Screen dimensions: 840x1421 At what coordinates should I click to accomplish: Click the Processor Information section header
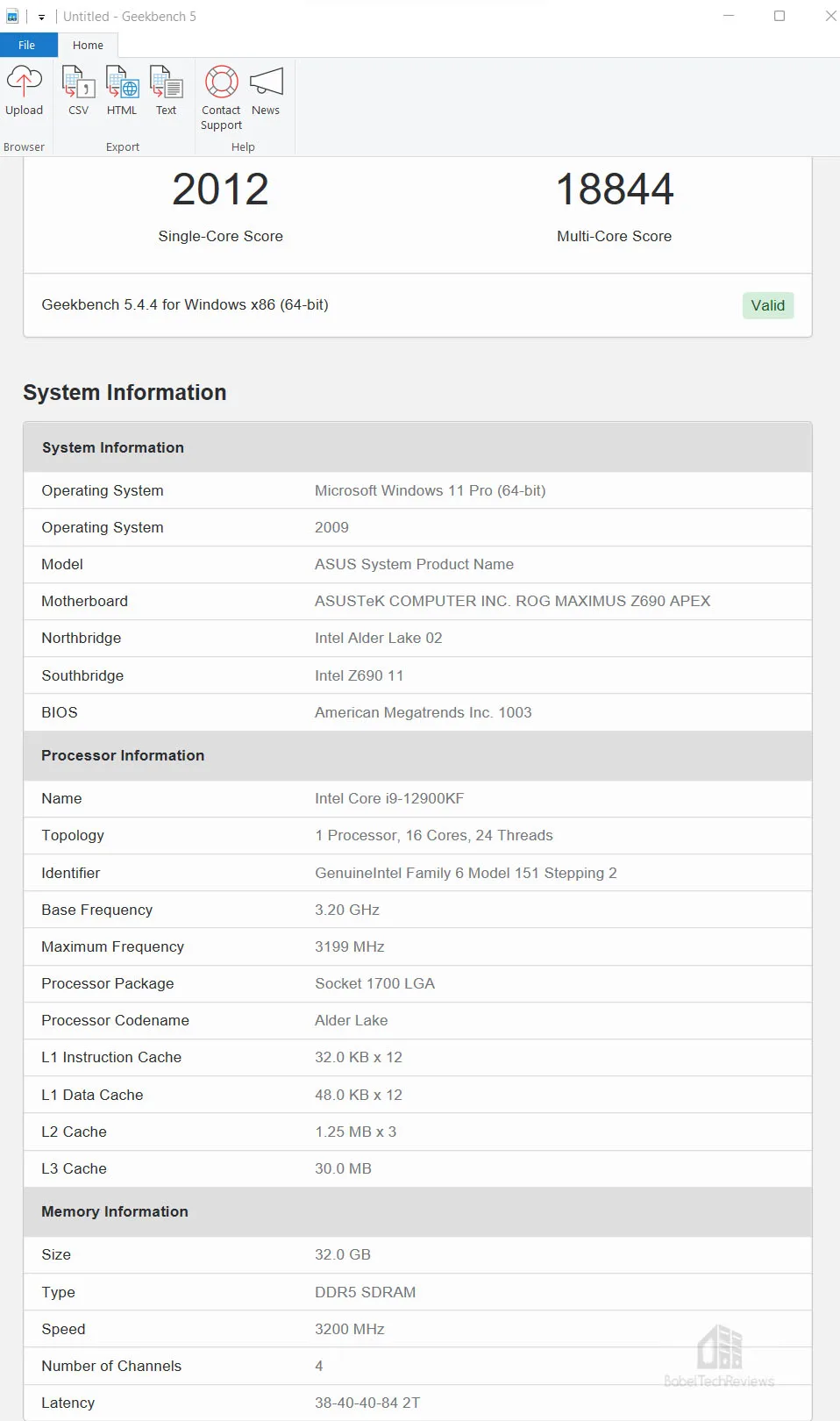pos(417,755)
